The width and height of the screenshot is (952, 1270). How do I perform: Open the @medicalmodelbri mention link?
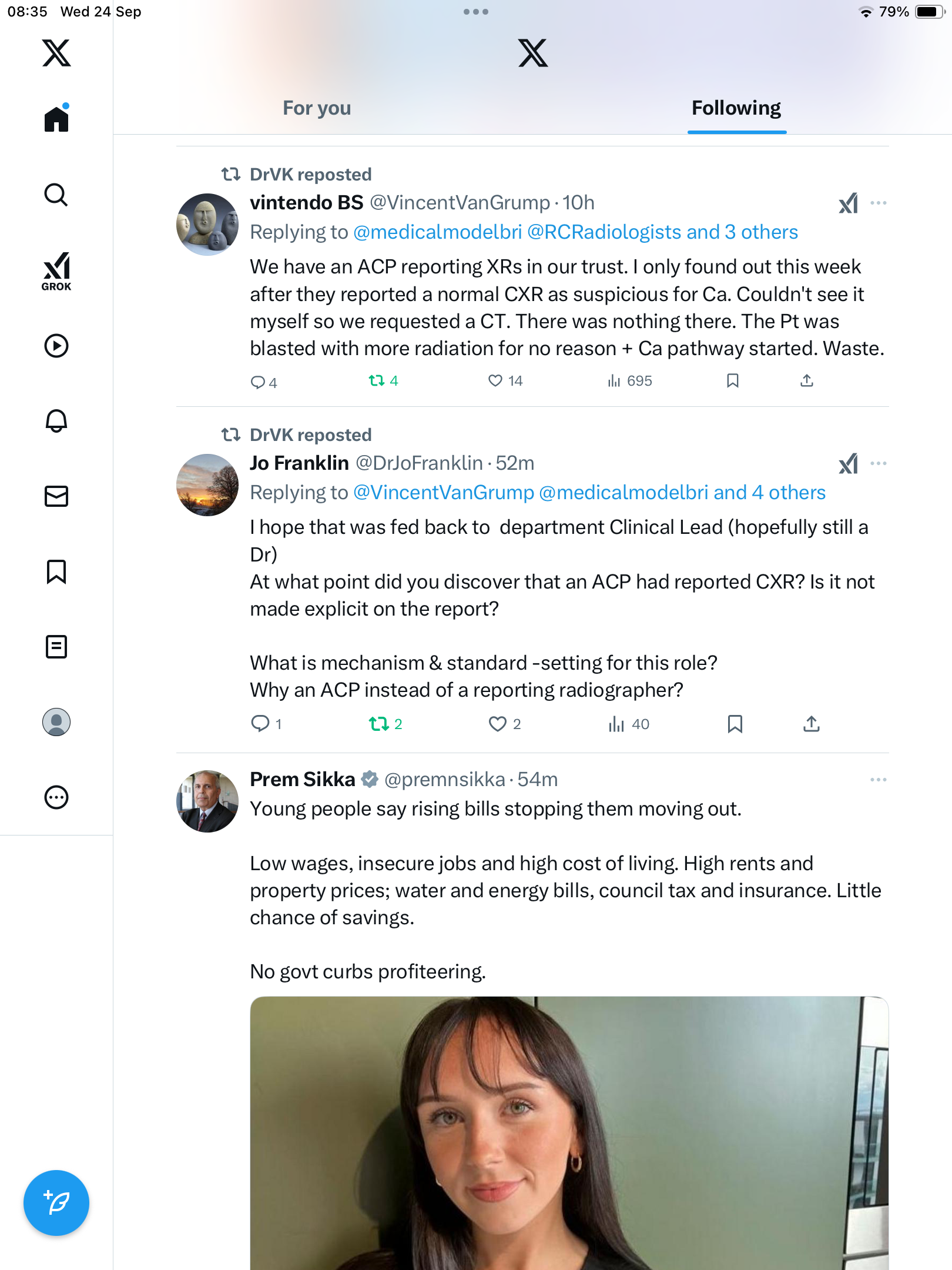(x=437, y=232)
